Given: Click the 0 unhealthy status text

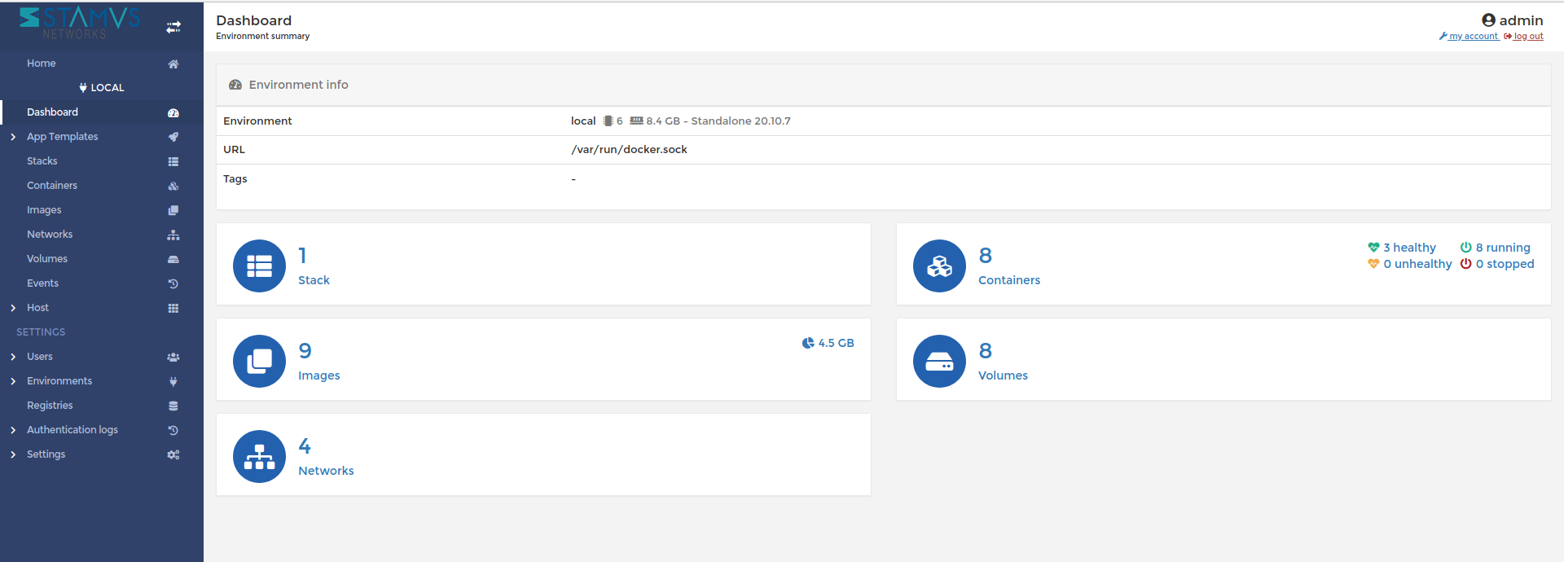Looking at the screenshot, I should (x=1417, y=264).
